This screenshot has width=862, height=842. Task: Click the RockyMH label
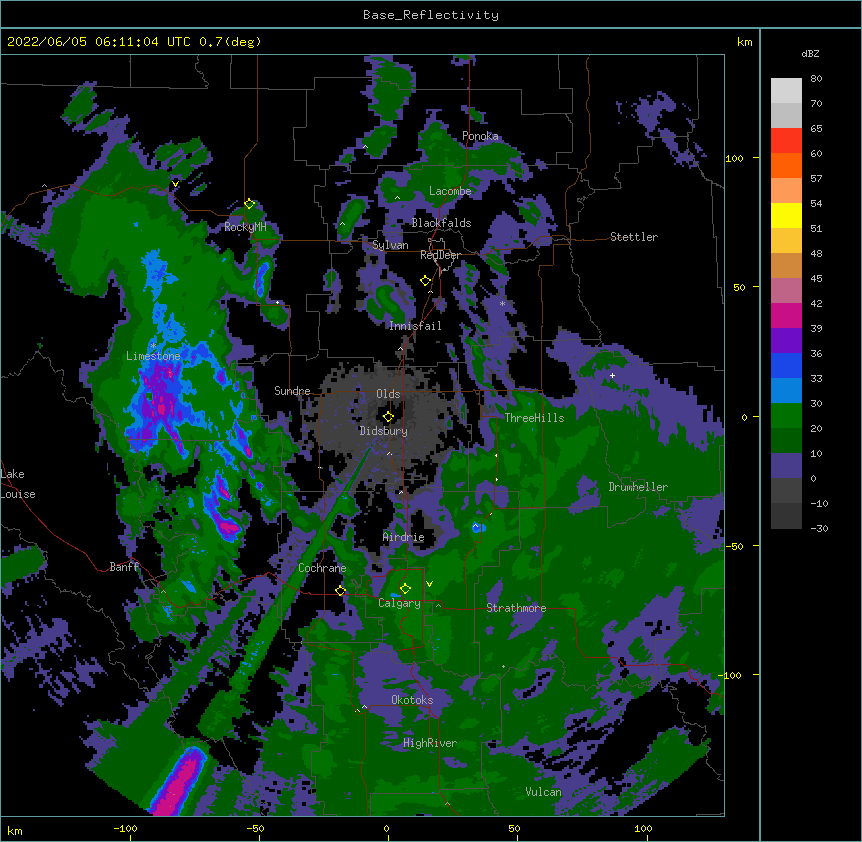[x=245, y=227]
